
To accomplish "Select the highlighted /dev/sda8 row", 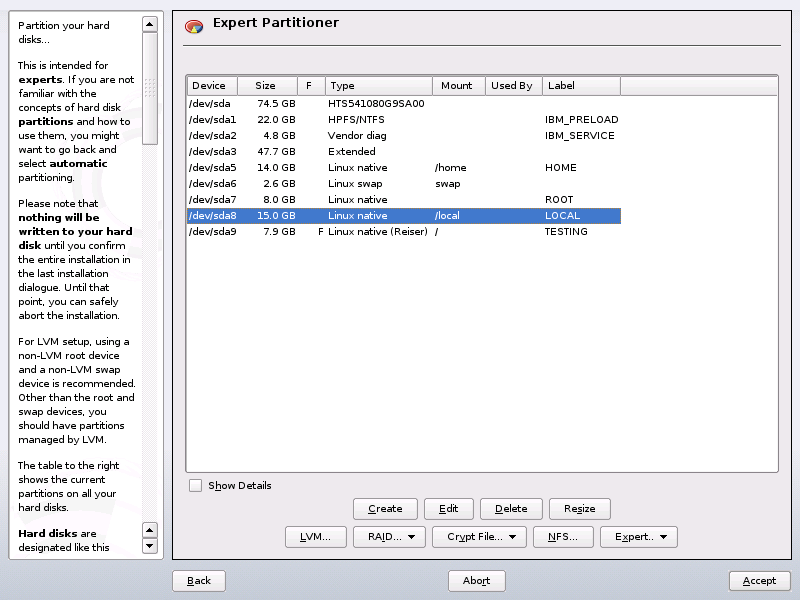I will click(x=404, y=216).
